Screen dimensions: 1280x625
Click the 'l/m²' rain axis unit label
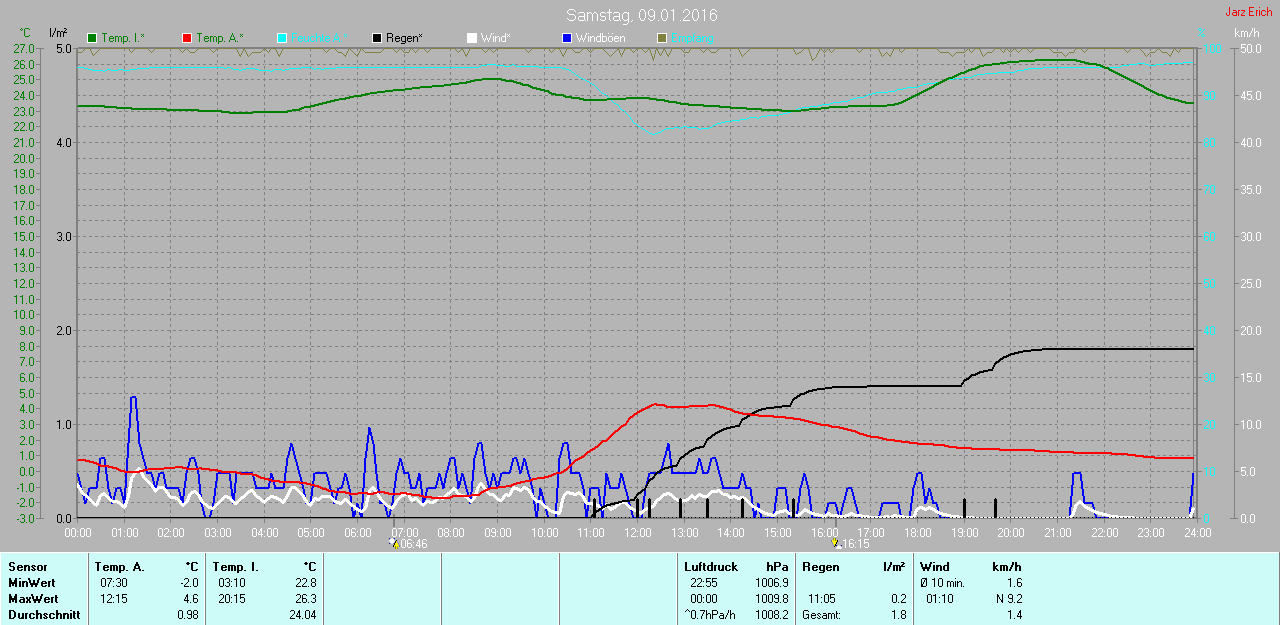pos(58,33)
